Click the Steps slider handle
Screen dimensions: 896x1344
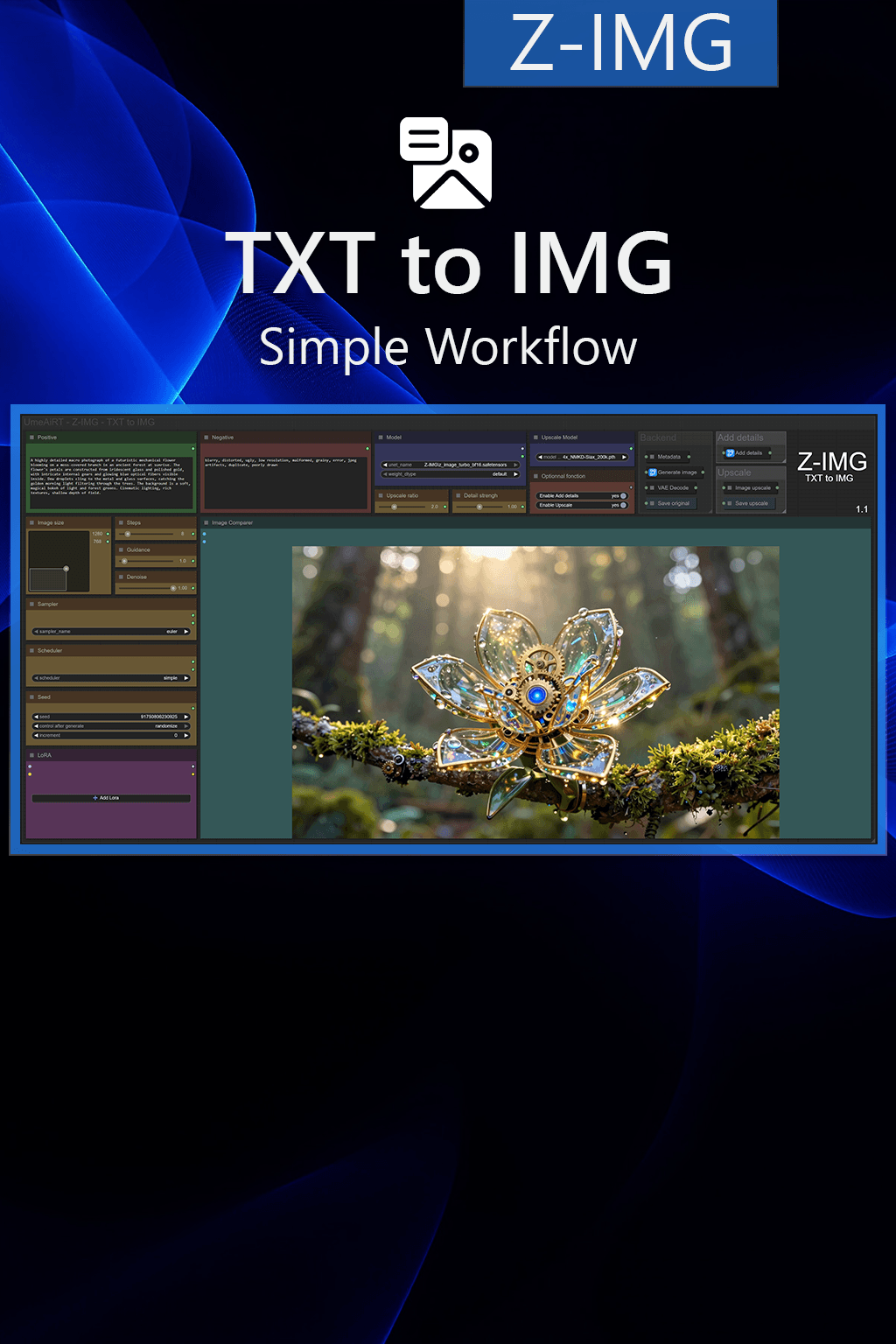pos(128,534)
